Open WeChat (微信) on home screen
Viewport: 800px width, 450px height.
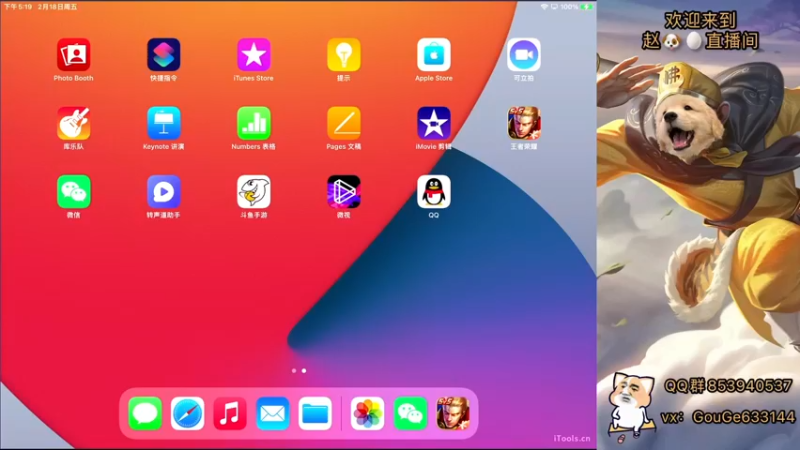point(73,192)
